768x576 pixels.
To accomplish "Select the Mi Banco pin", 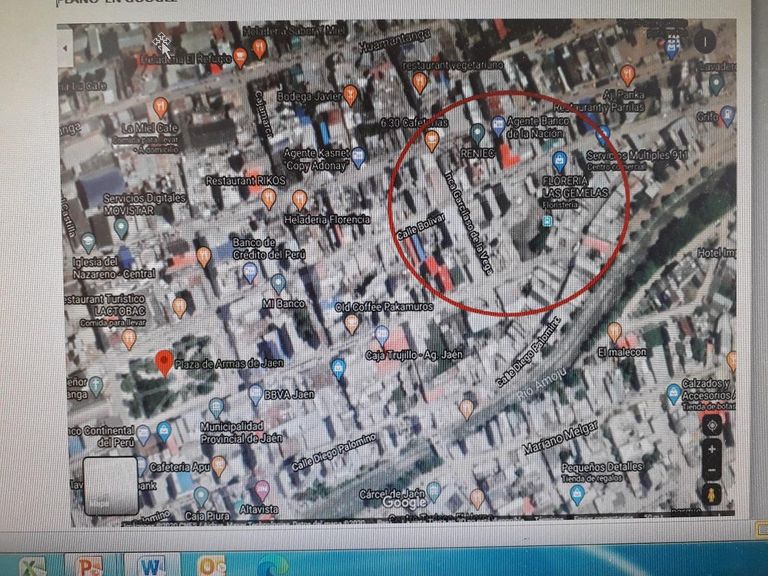I will 278,284.
